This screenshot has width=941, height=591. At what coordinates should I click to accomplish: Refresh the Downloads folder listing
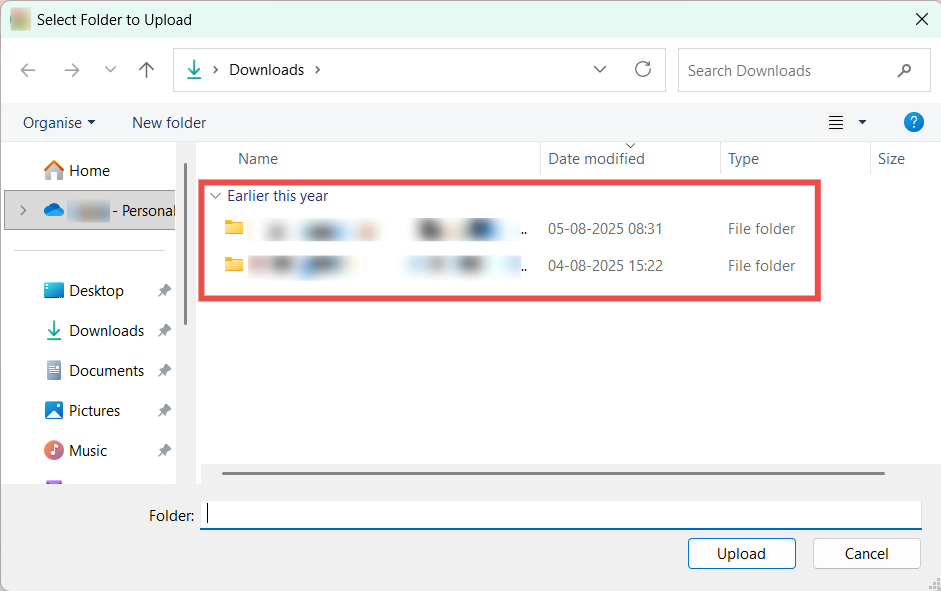tap(643, 70)
